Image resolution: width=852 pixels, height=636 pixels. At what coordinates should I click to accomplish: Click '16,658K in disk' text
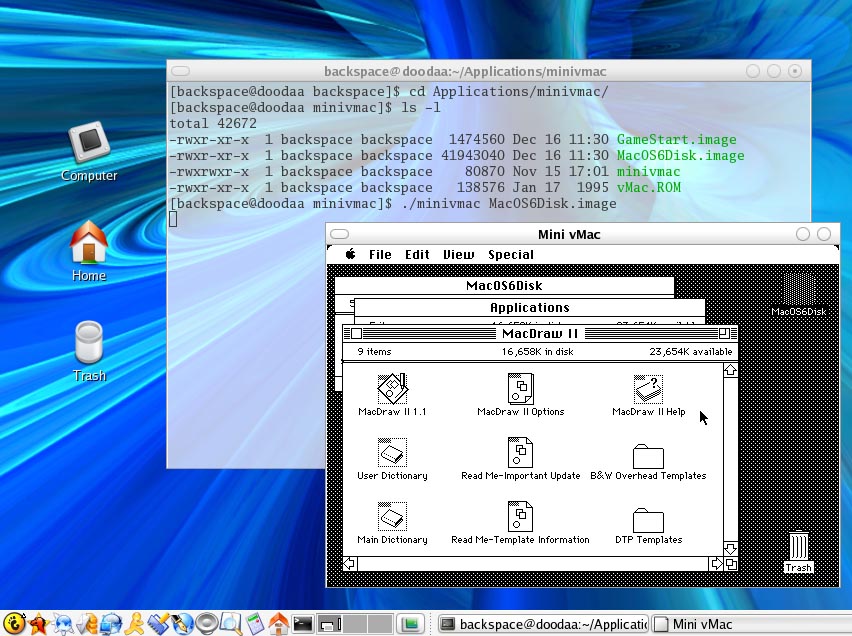click(x=537, y=352)
